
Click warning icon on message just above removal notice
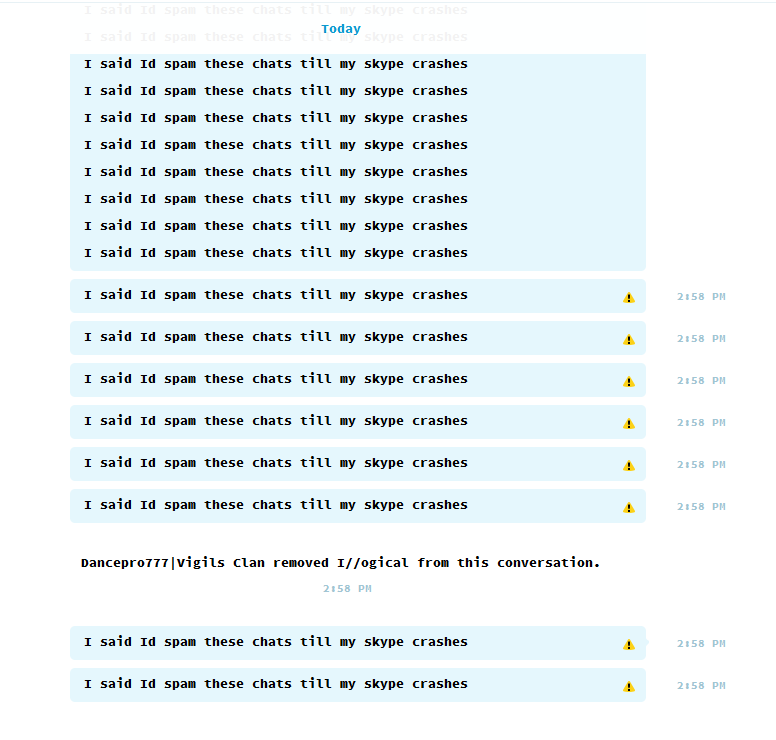pyautogui.click(x=629, y=507)
